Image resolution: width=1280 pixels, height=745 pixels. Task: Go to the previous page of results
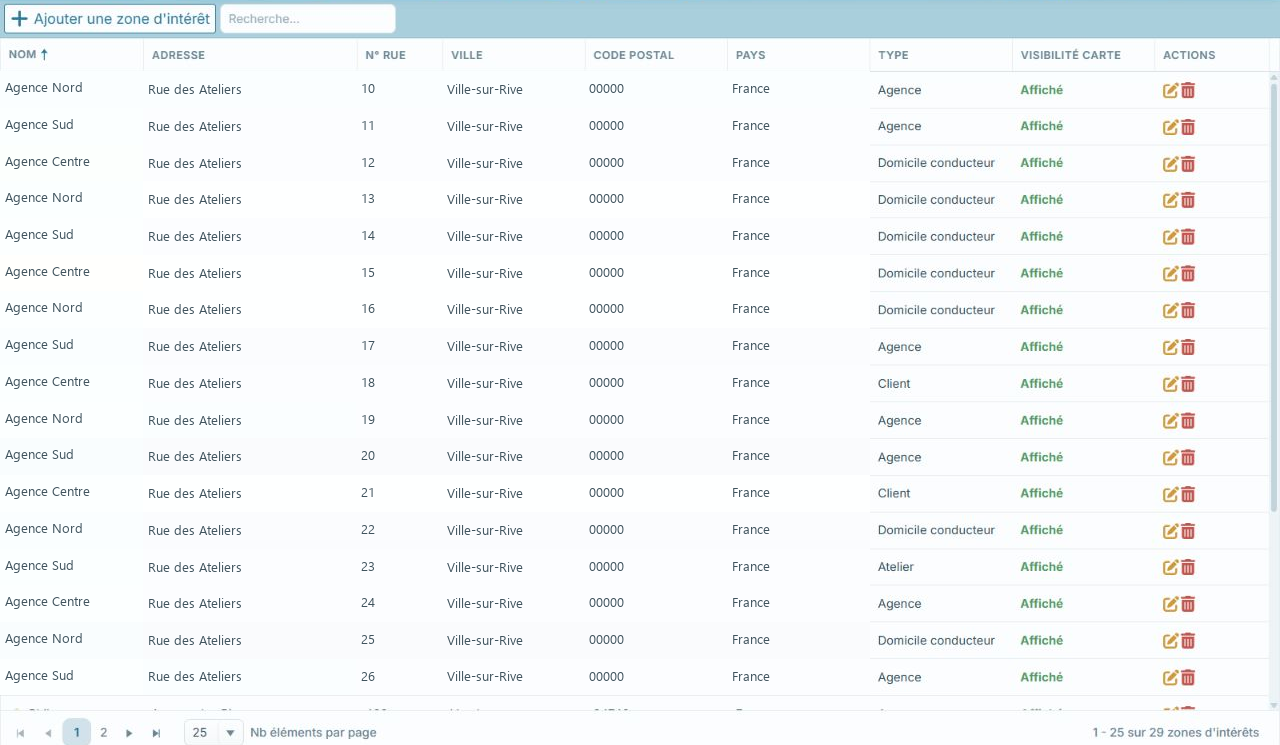tap(48, 733)
